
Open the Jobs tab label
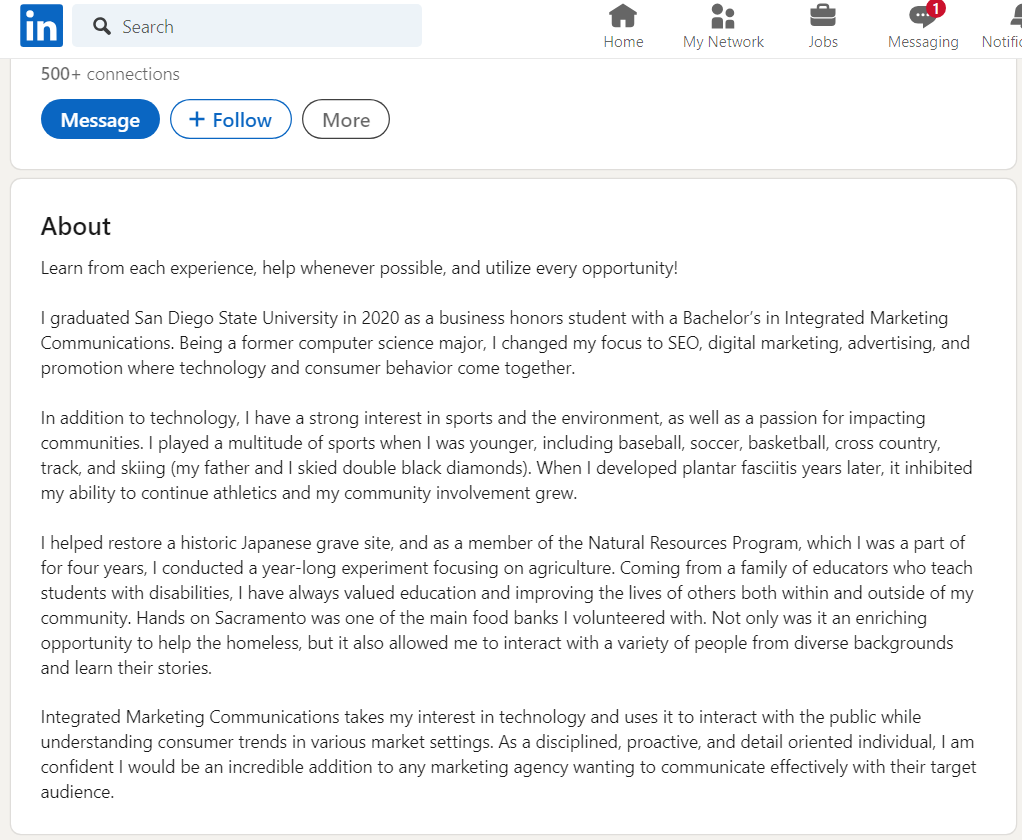pyautogui.click(x=822, y=42)
